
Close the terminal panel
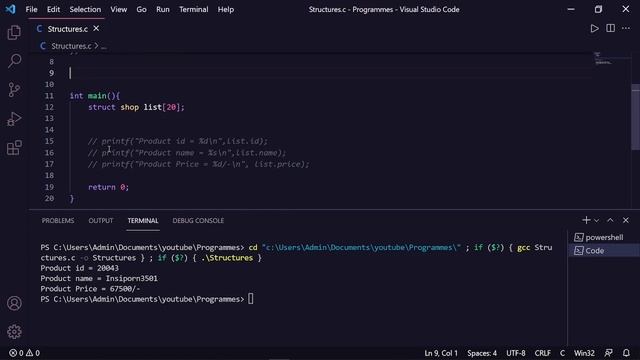(x=626, y=220)
